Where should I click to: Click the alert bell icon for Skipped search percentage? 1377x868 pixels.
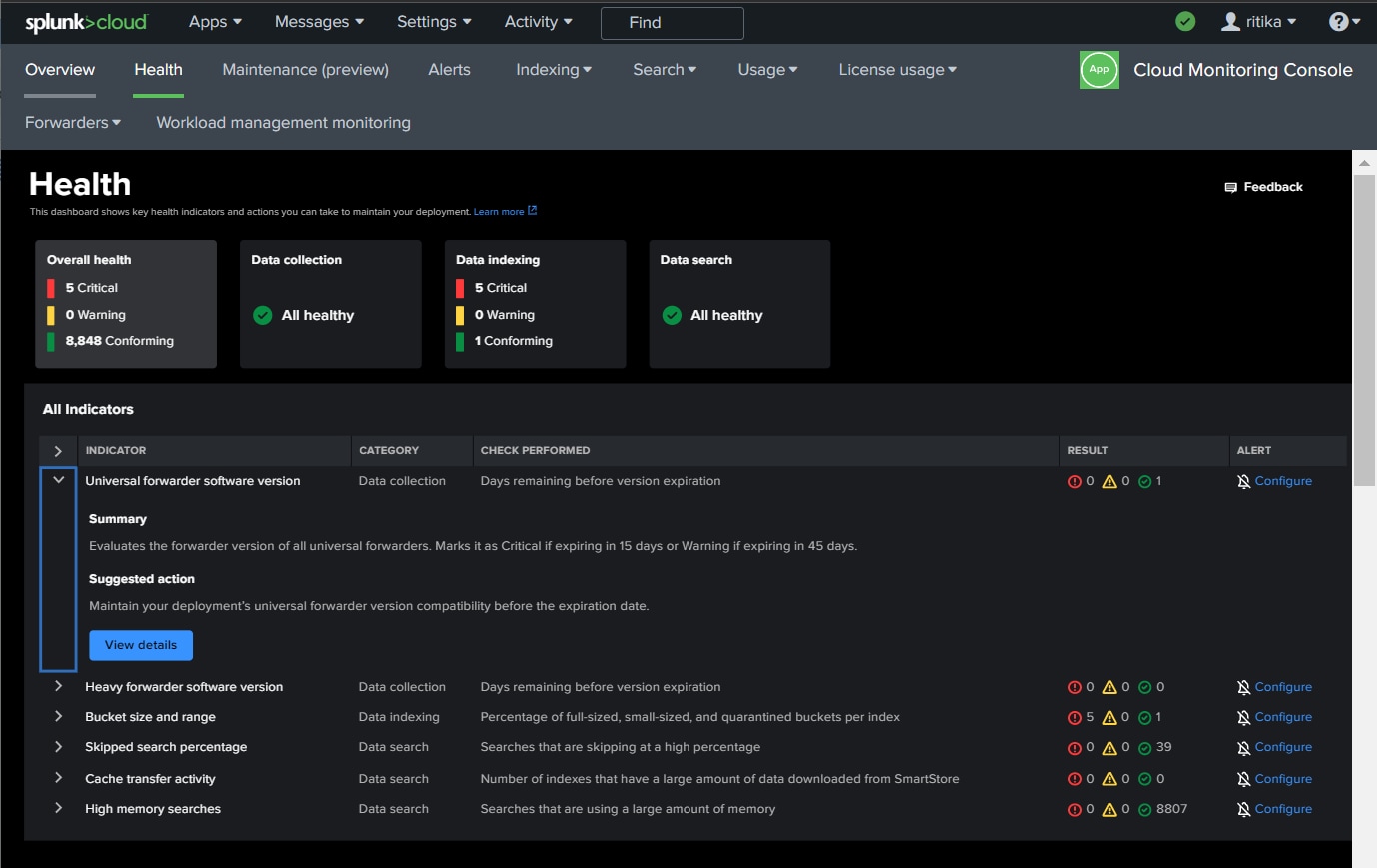coord(1243,748)
